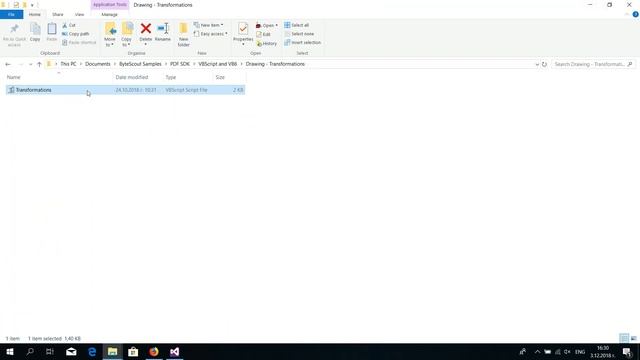
Task: Click Copy path in the ribbon
Action: (76, 34)
